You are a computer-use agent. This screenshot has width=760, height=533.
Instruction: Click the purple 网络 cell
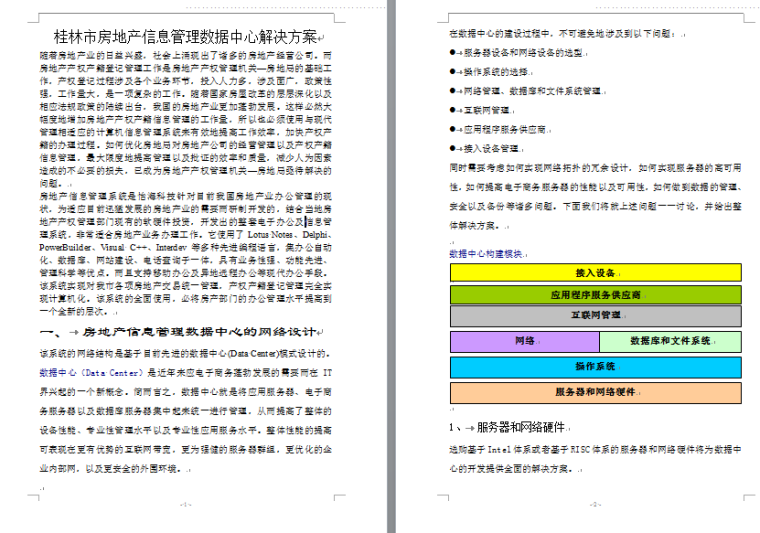click(524, 342)
